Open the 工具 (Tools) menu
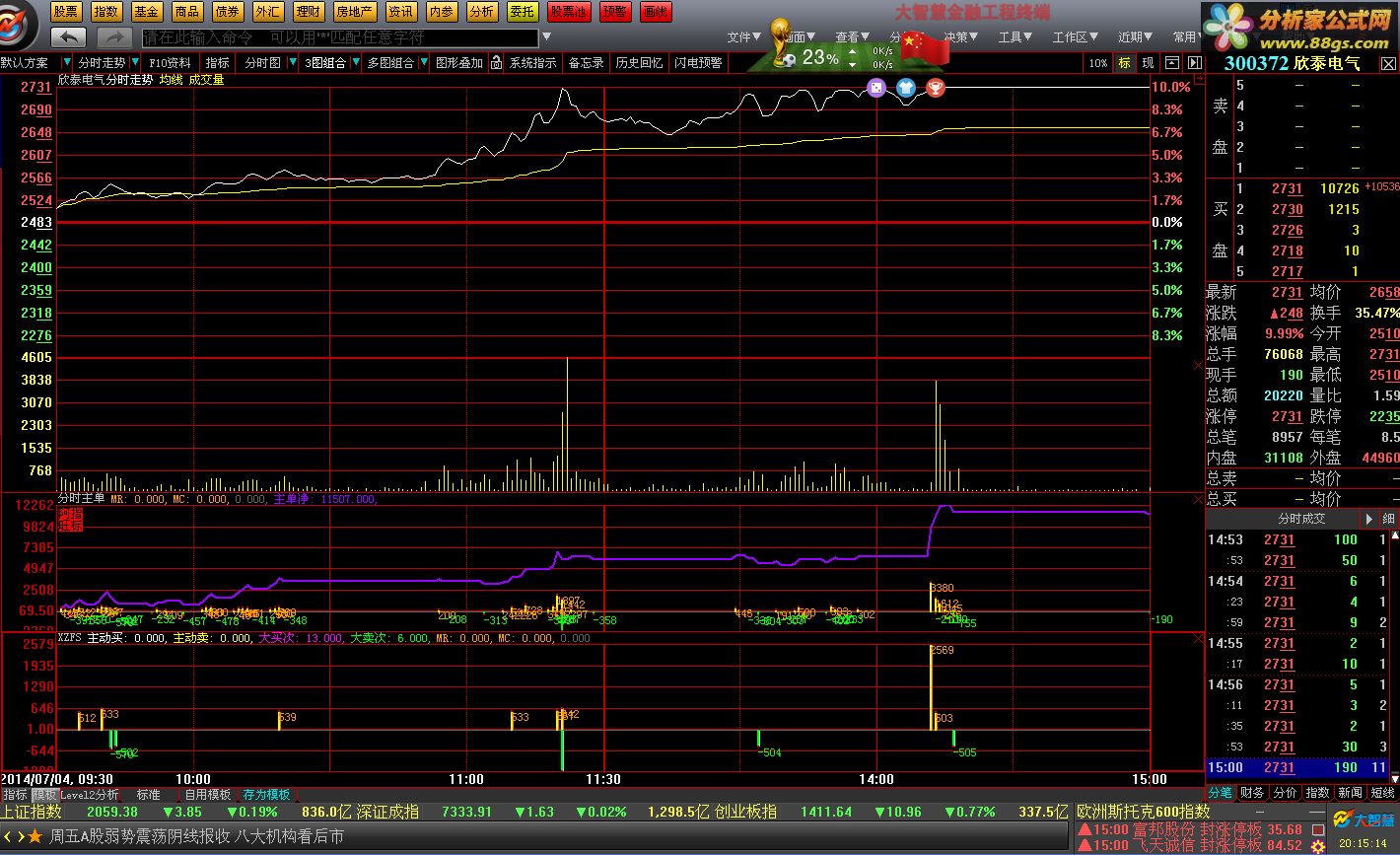This screenshot has width=1400, height=855. pyautogui.click(x=1015, y=37)
